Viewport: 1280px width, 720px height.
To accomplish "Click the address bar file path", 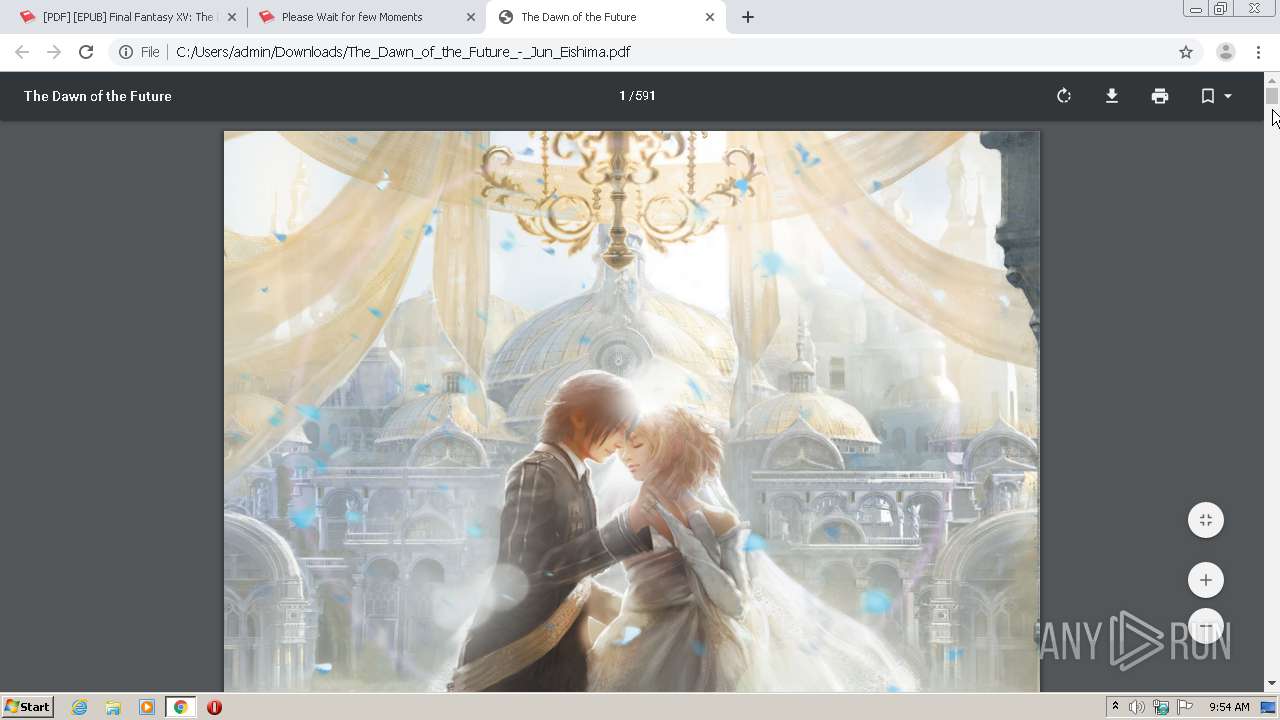I will click(403, 52).
